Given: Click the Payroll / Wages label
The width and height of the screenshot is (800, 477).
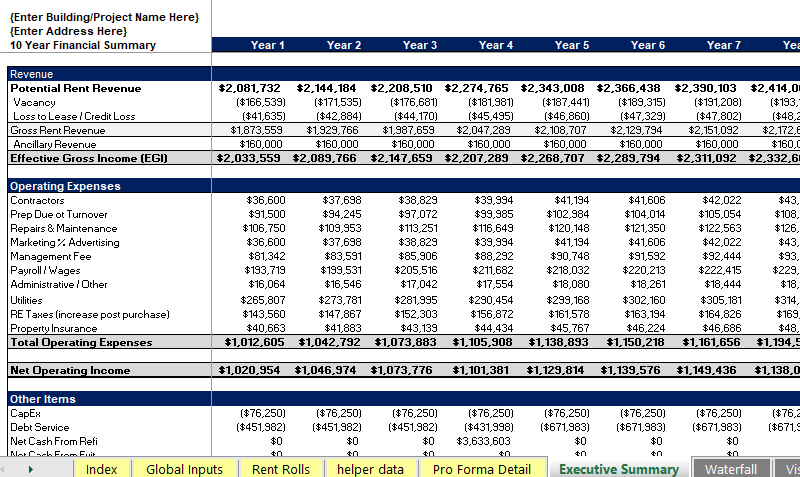Looking at the screenshot, I should (x=45, y=270).
